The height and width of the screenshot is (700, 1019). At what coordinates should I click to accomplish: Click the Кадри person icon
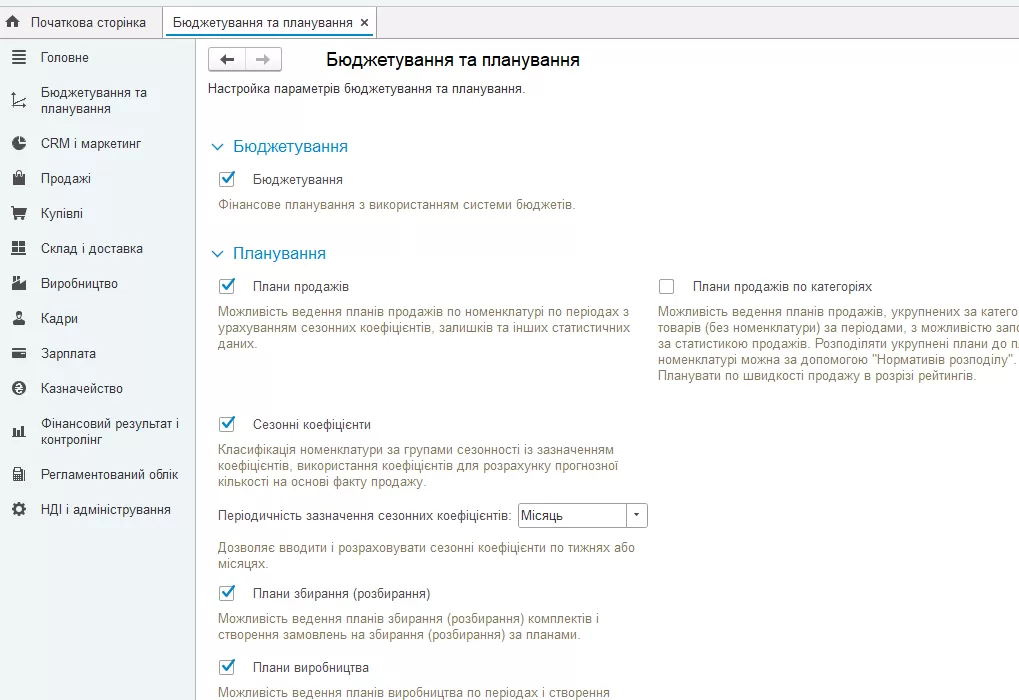[19, 318]
